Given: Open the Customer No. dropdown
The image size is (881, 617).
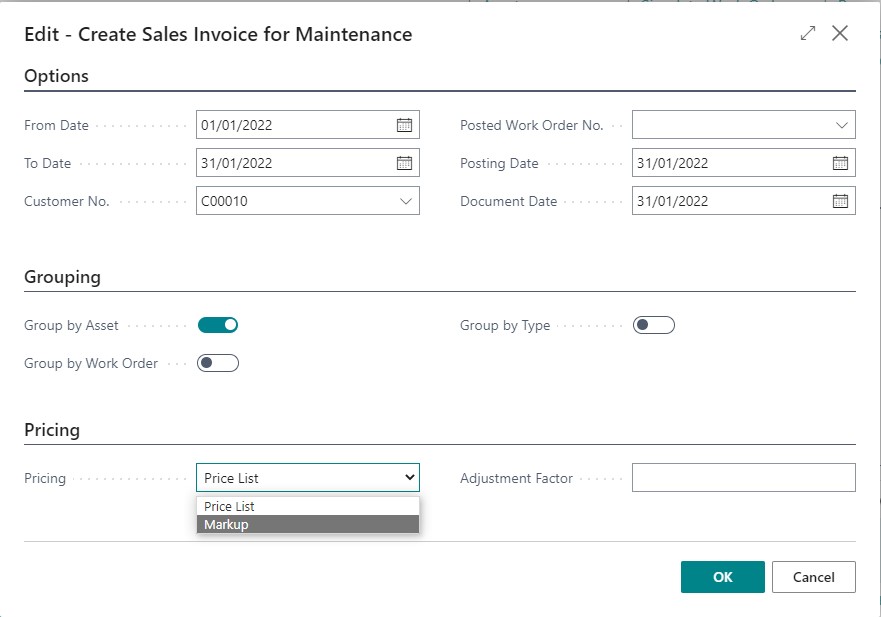Looking at the screenshot, I should pyautogui.click(x=404, y=200).
